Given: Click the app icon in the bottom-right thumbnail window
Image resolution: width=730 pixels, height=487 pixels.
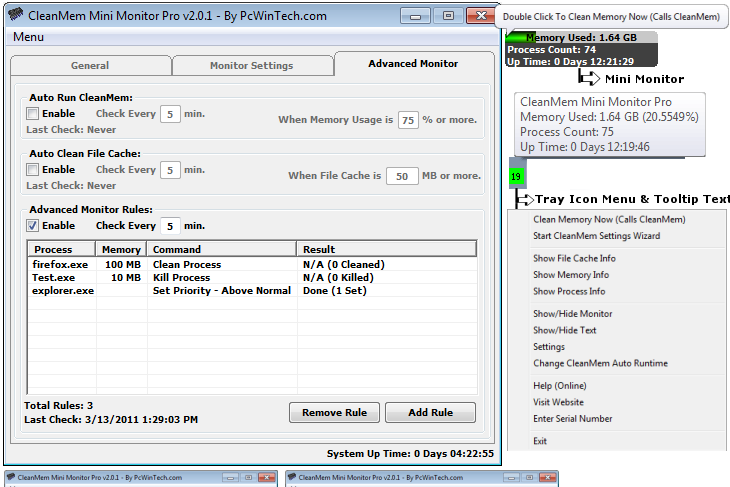Looking at the screenshot, I should (292, 477).
